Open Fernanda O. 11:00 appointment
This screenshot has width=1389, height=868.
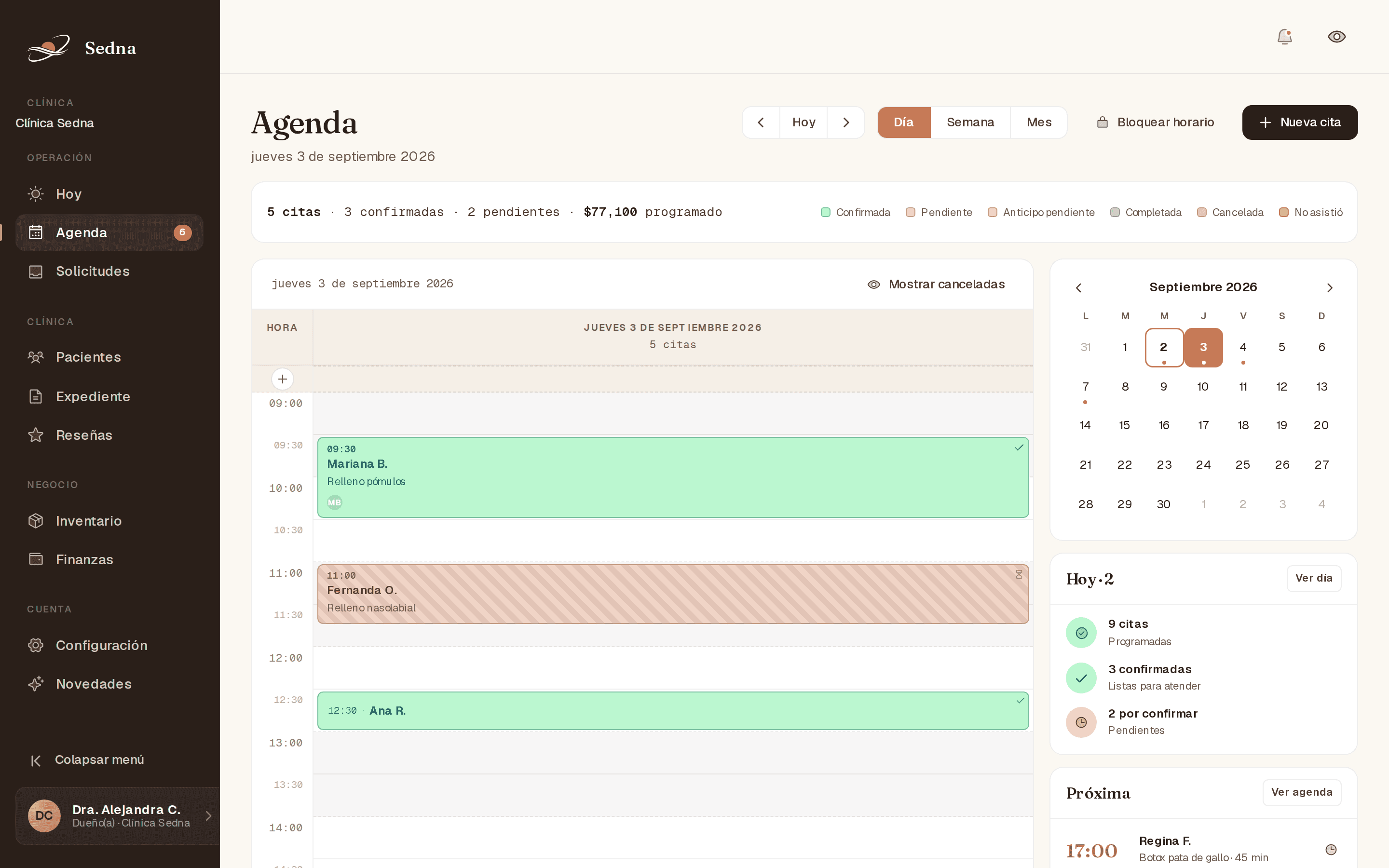point(673,594)
